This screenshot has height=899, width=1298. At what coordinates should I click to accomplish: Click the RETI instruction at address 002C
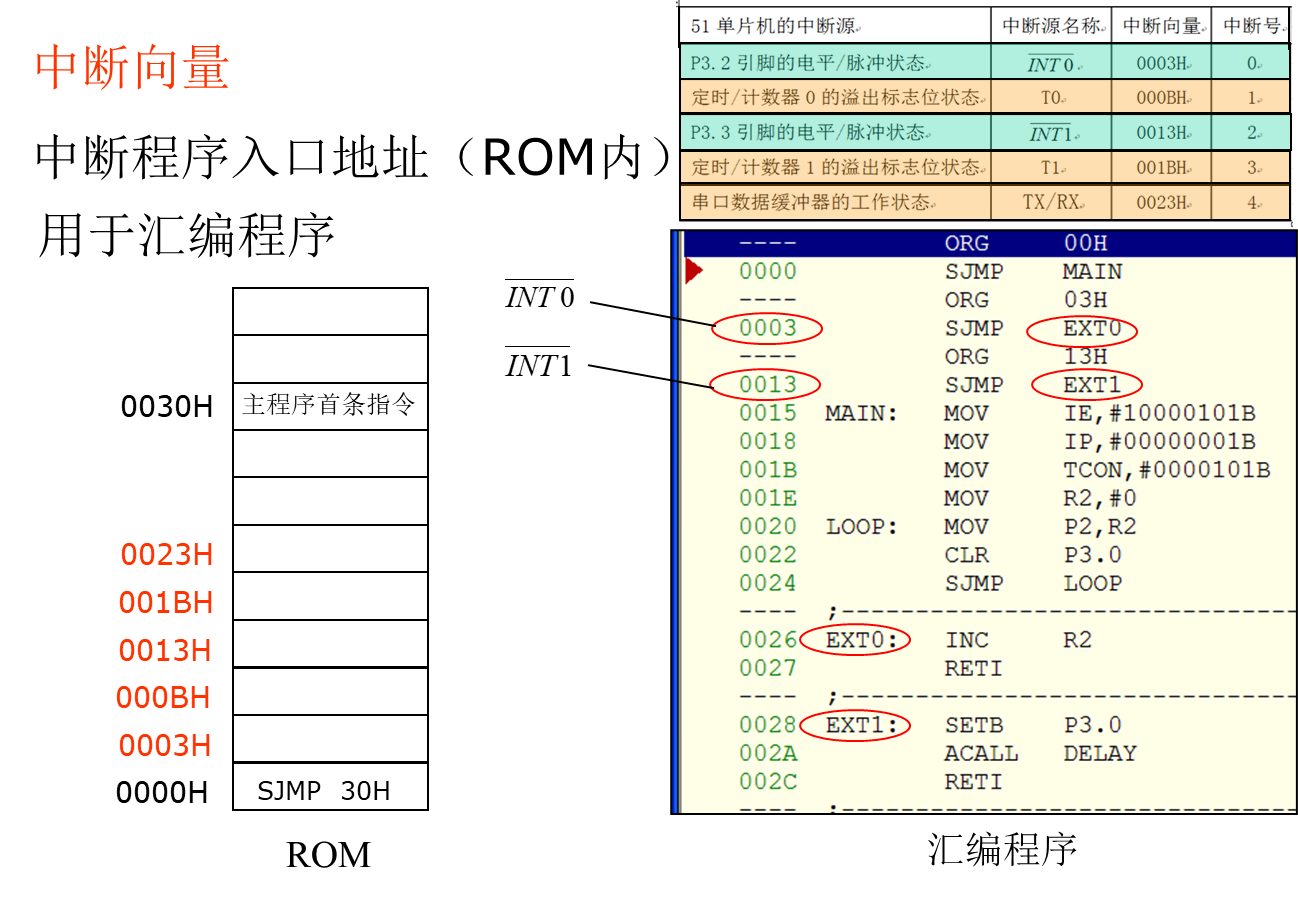[973, 782]
